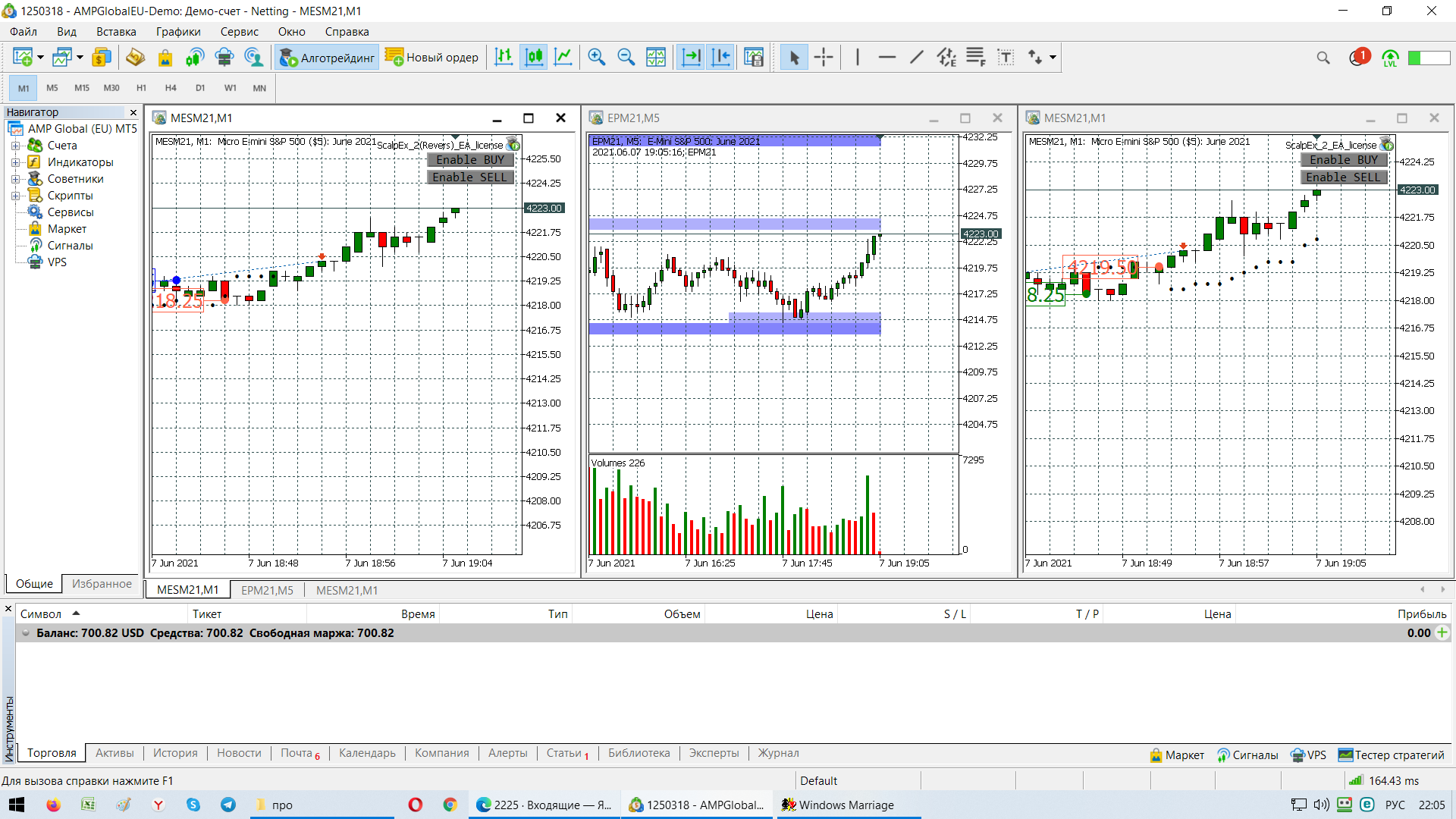This screenshot has height=819, width=1456.
Task: Open the toolbar search magnifier
Action: coord(1323,58)
